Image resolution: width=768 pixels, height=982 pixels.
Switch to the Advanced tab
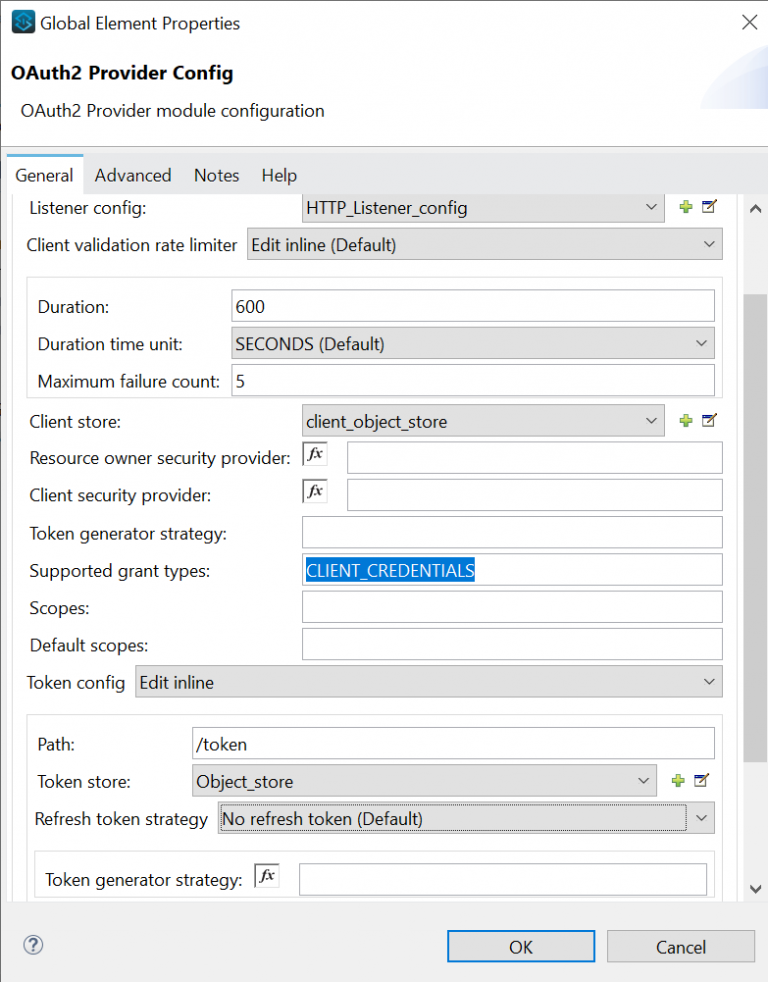click(133, 175)
